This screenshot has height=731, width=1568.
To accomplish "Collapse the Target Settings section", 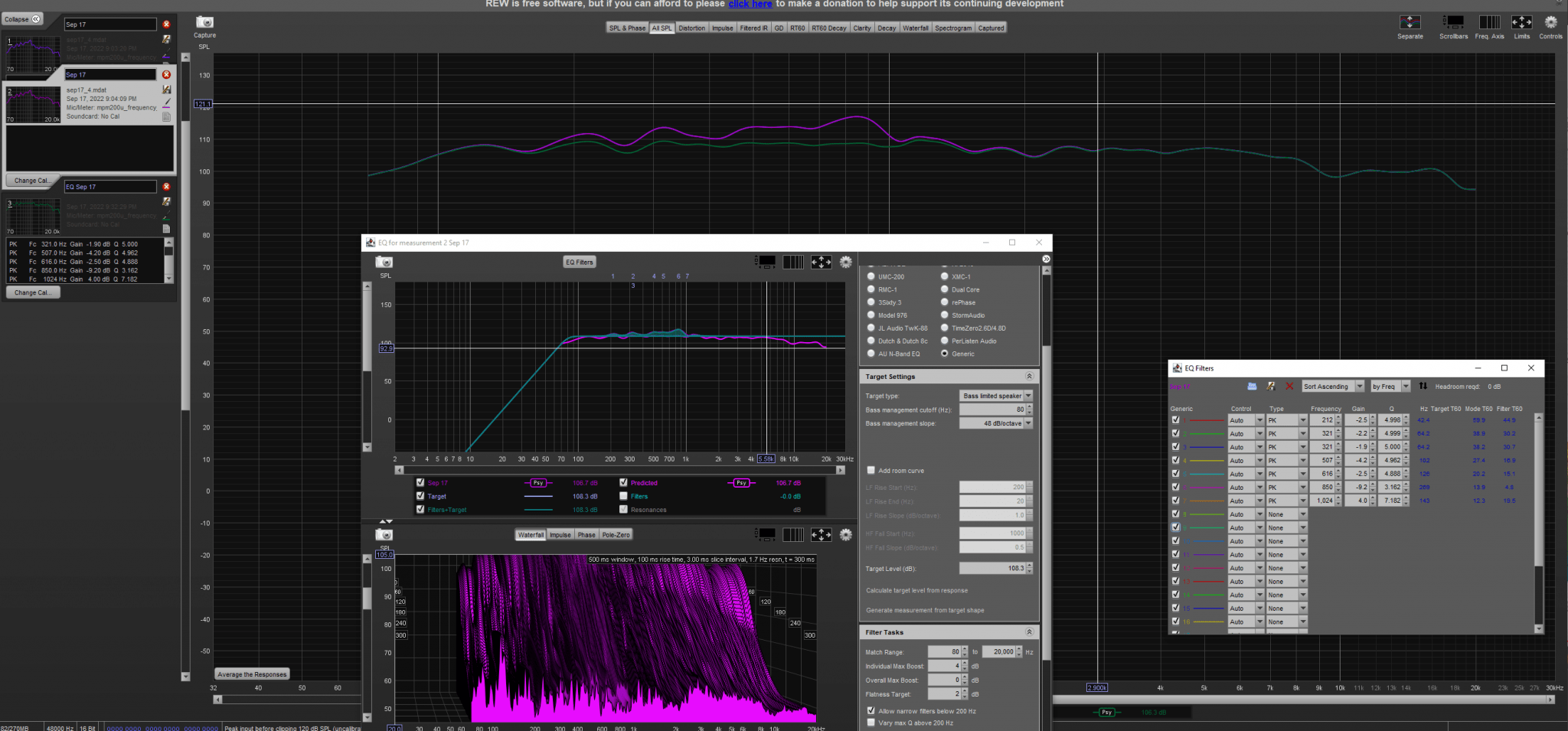I will (x=1029, y=377).
